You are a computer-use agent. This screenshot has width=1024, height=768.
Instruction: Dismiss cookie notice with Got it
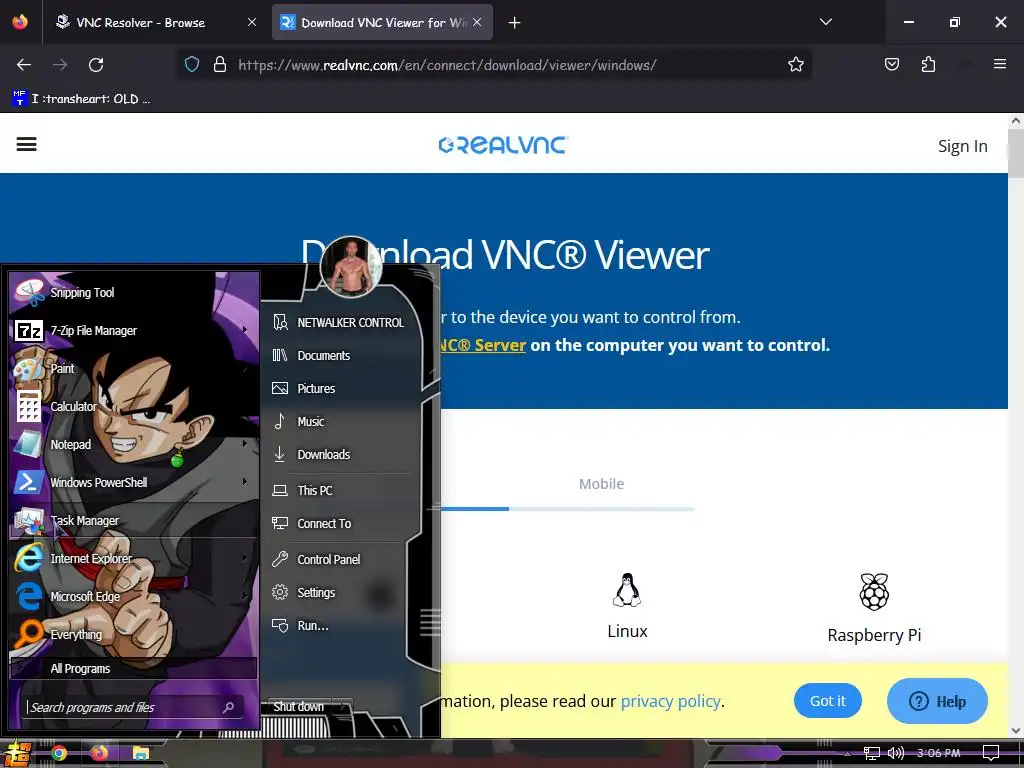click(827, 701)
